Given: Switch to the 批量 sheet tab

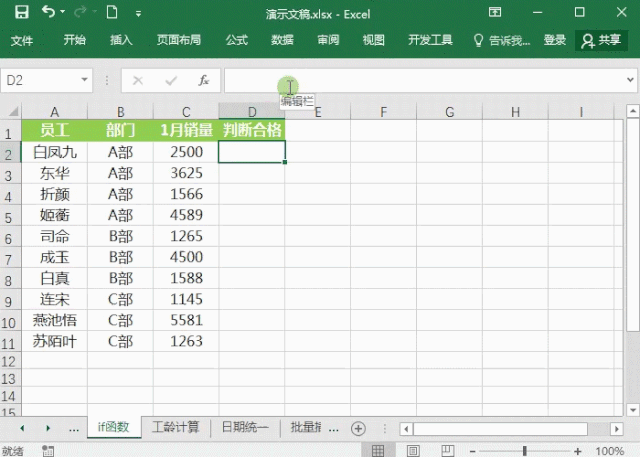Looking at the screenshot, I should point(305,427).
